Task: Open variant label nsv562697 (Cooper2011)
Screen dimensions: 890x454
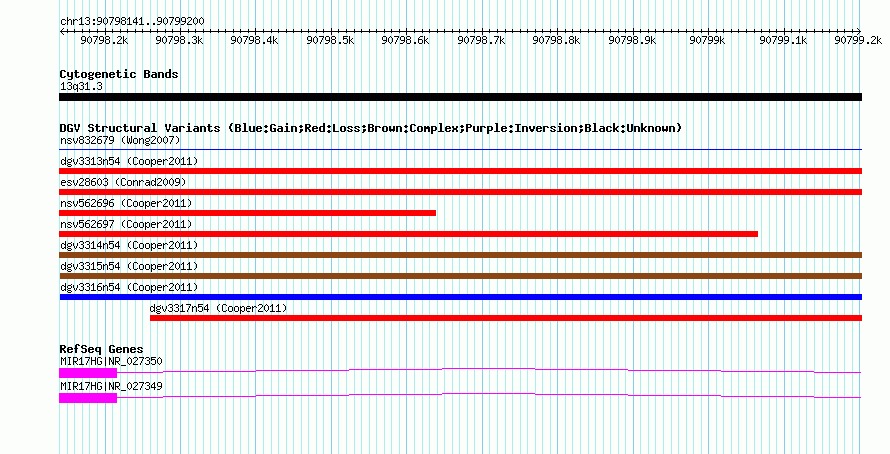Action: point(126,224)
